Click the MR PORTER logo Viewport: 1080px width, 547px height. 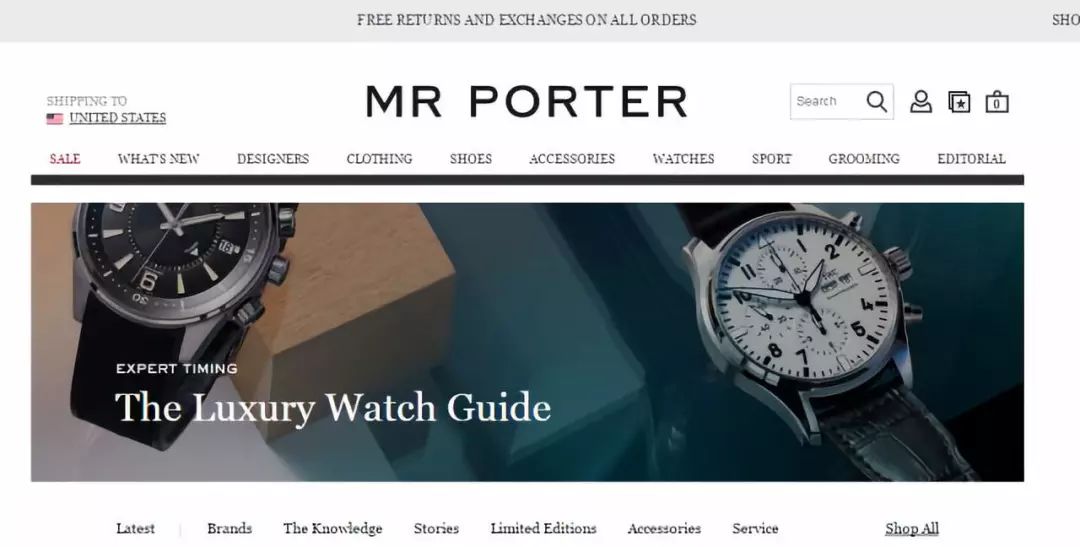click(x=527, y=102)
